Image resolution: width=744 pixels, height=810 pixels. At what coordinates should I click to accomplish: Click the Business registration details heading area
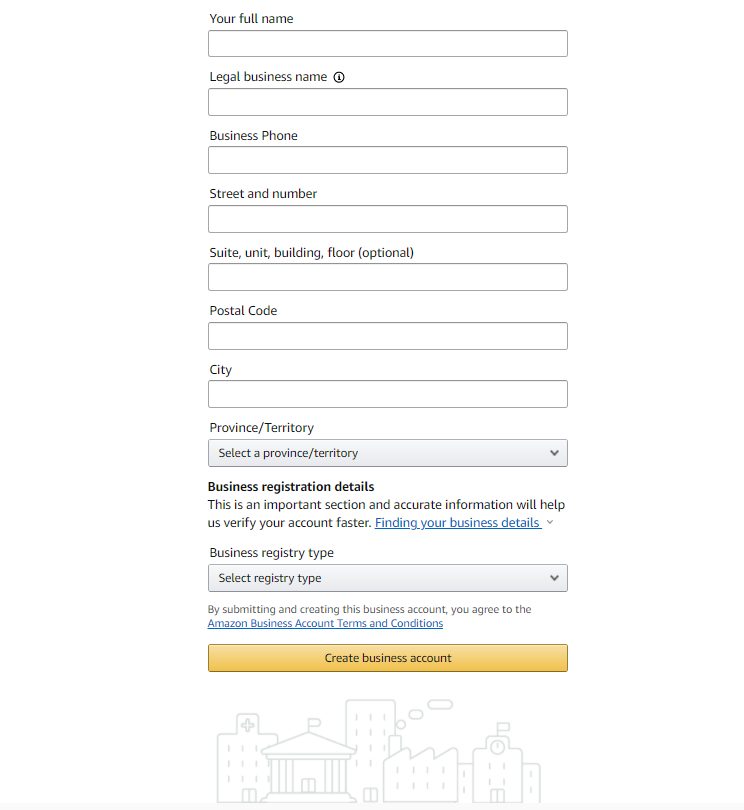coord(290,486)
